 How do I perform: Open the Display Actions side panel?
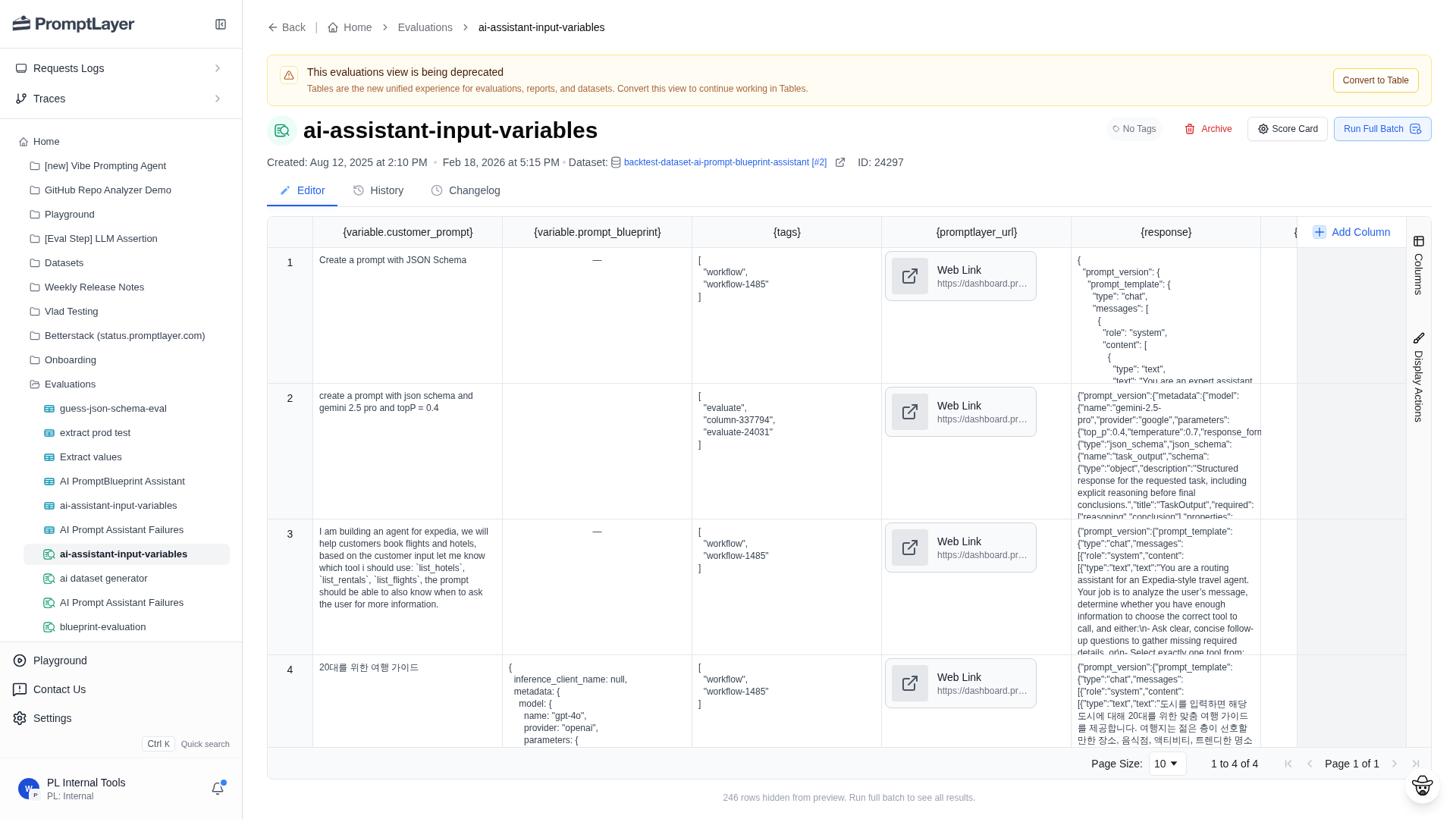pos(1419,377)
